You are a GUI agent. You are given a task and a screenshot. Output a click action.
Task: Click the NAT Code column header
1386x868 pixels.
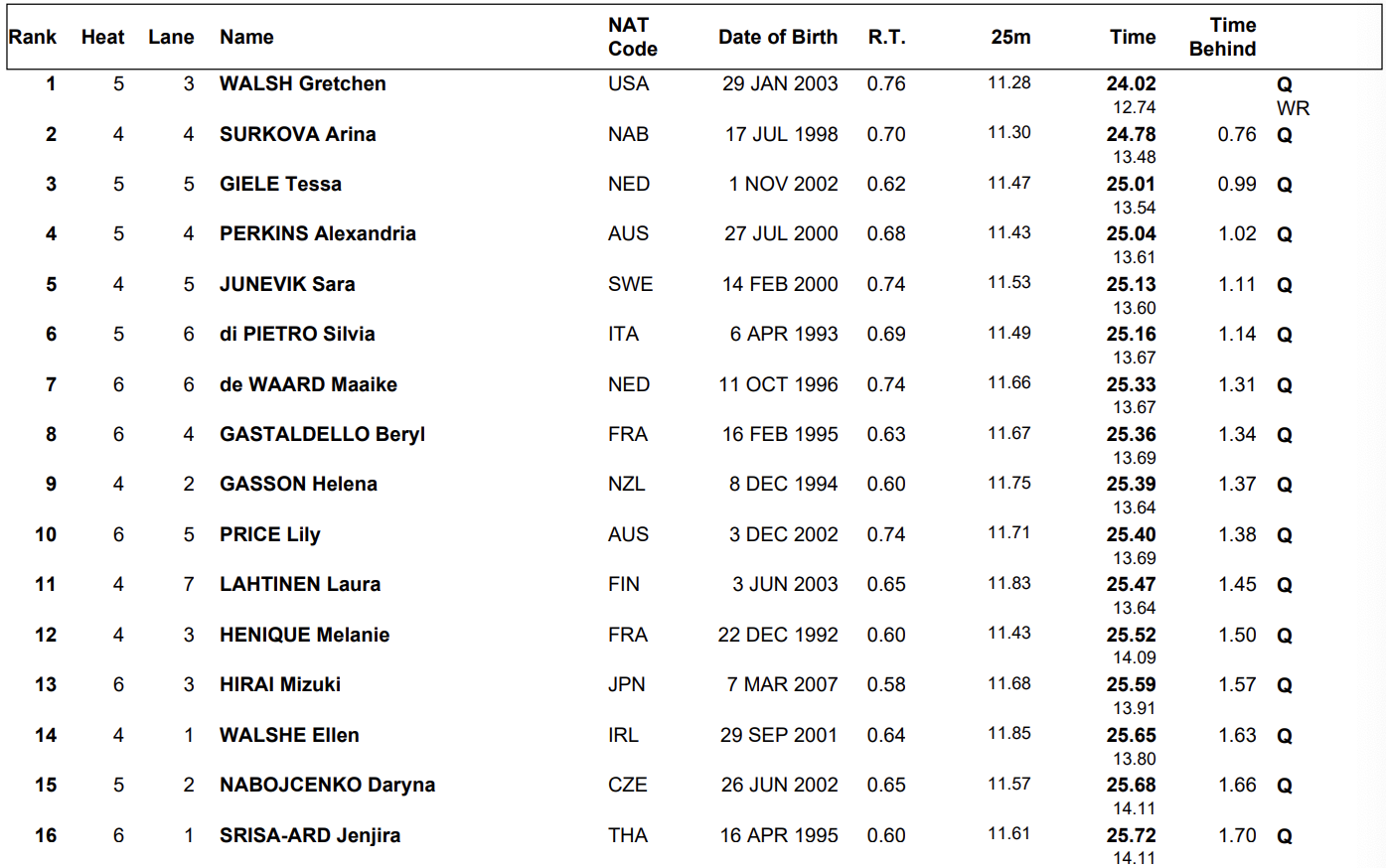tap(632, 37)
